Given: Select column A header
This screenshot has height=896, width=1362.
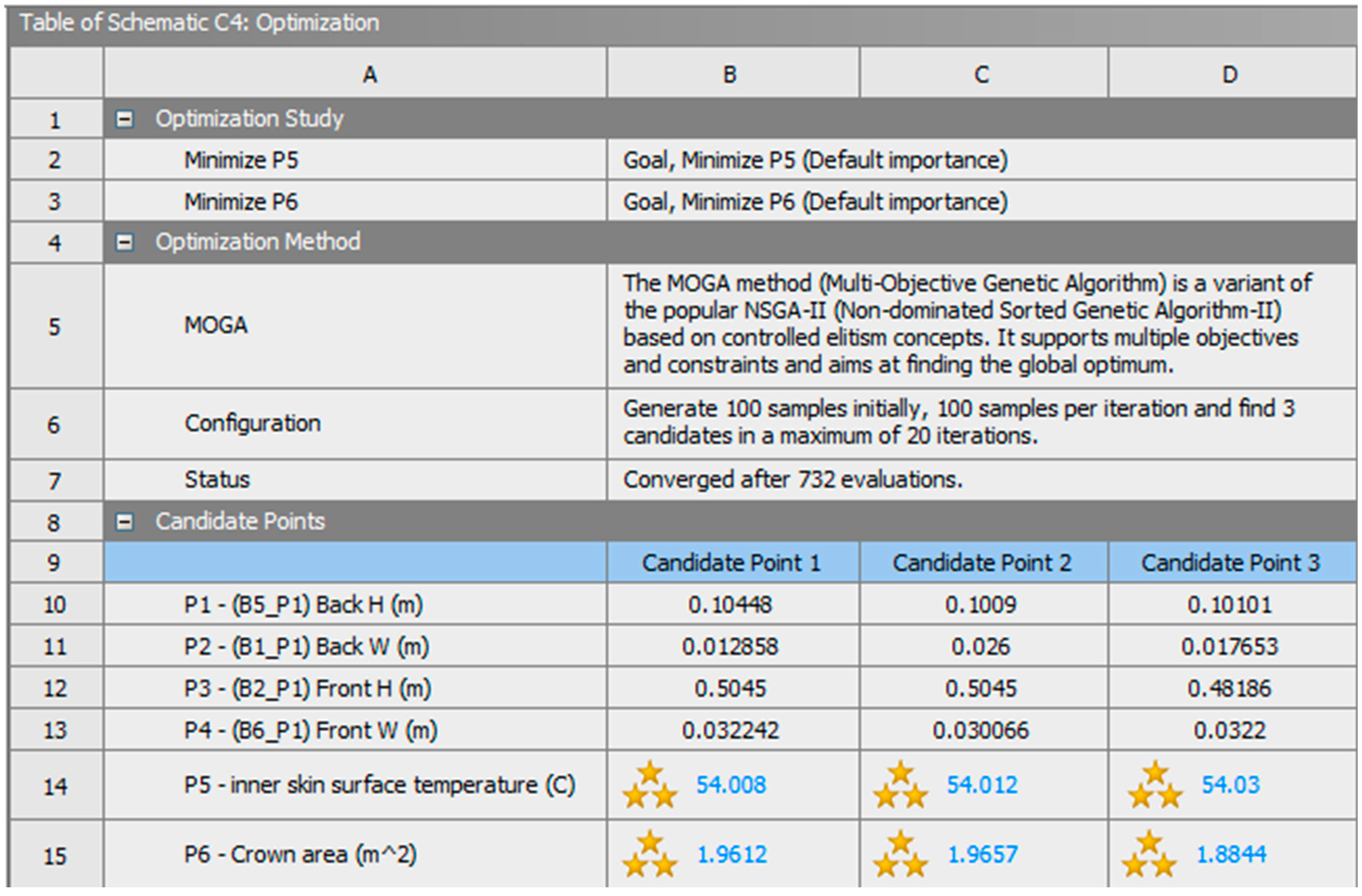Looking at the screenshot, I should pos(370,74).
